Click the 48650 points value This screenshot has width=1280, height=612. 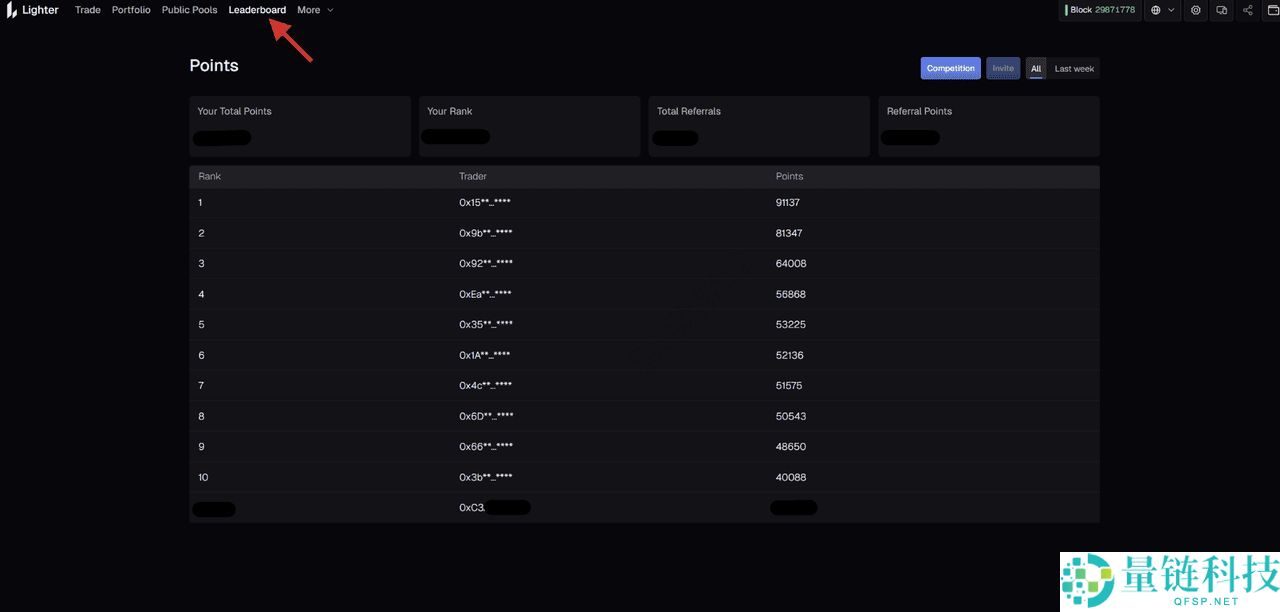[791, 446]
